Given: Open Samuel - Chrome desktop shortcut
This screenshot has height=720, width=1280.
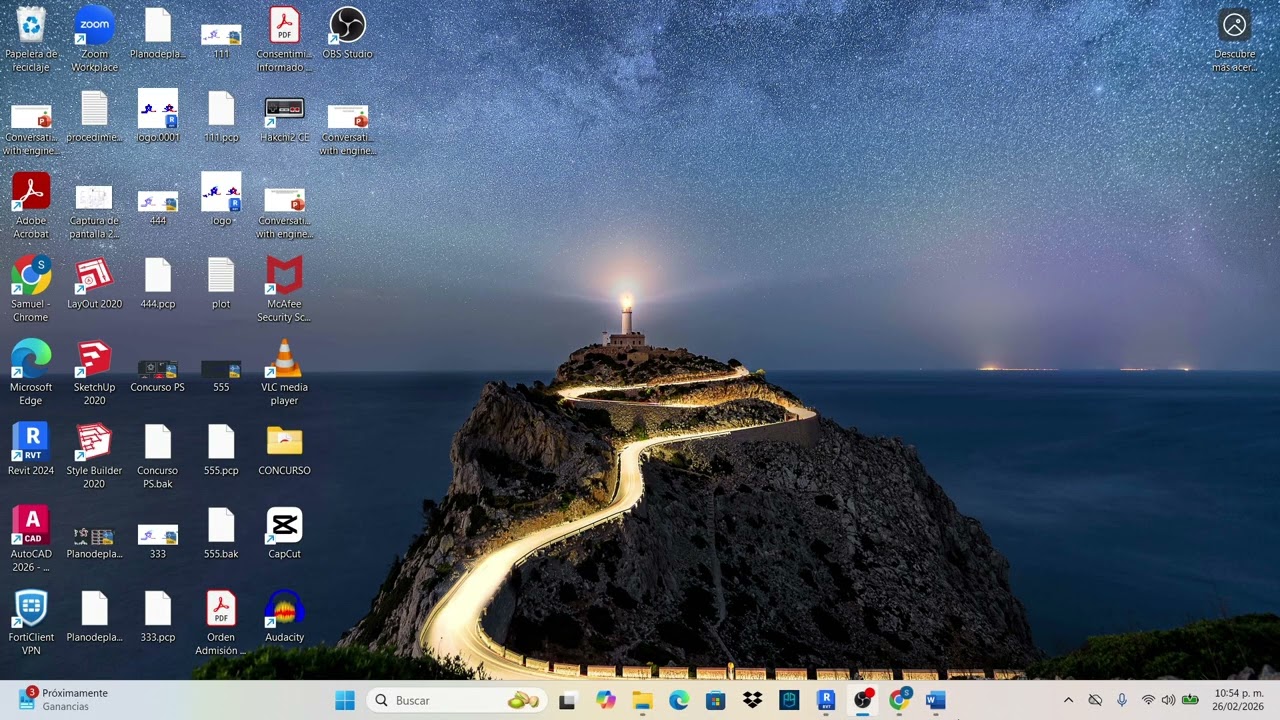Looking at the screenshot, I should (31, 289).
